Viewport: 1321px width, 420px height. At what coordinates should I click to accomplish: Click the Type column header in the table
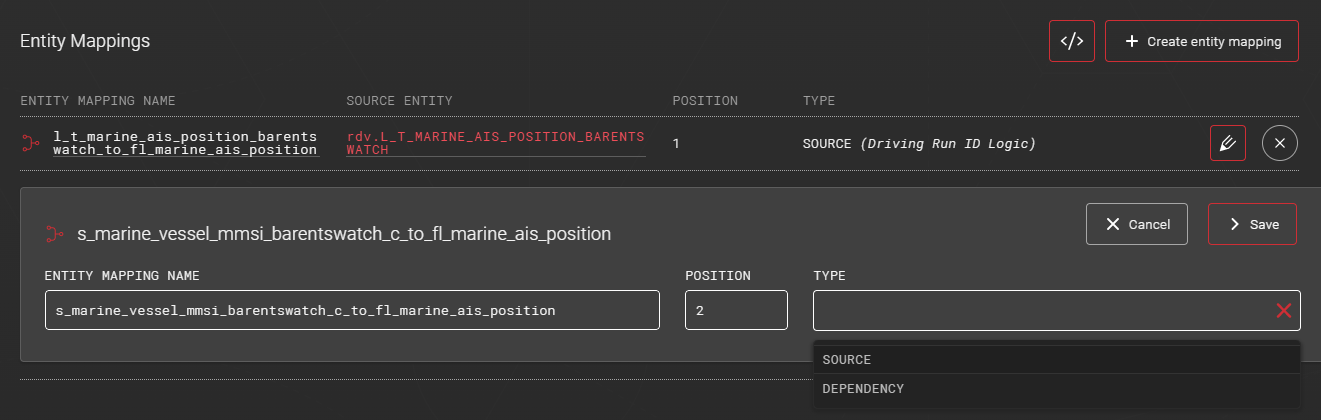click(x=819, y=101)
